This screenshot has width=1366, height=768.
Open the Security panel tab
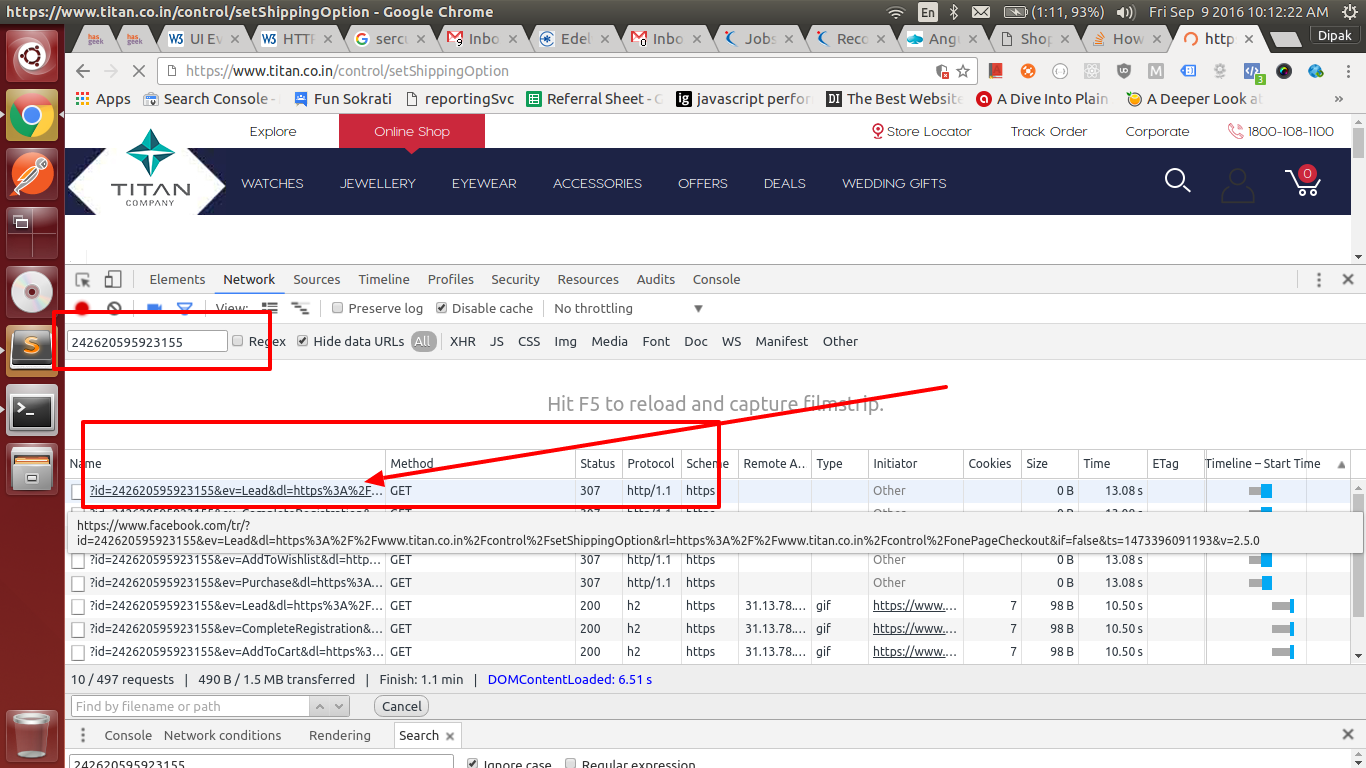click(x=516, y=280)
